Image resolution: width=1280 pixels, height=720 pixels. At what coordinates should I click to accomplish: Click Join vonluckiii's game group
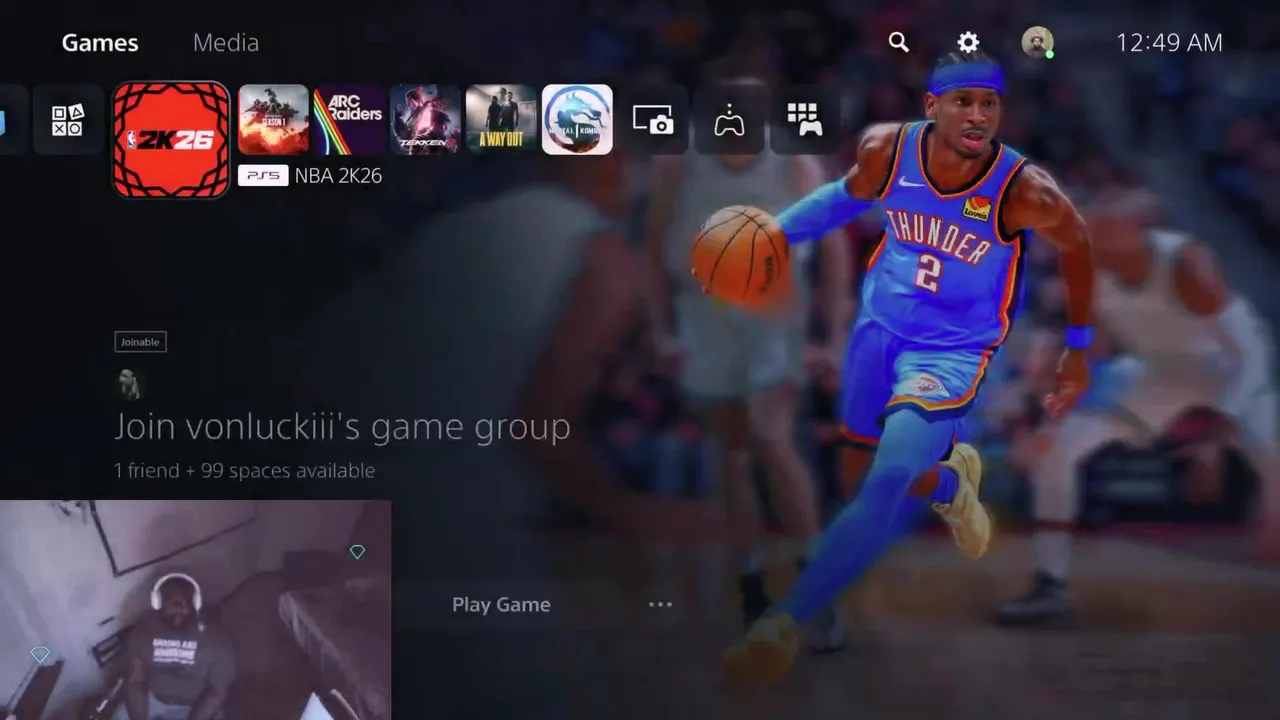click(x=342, y=427)
